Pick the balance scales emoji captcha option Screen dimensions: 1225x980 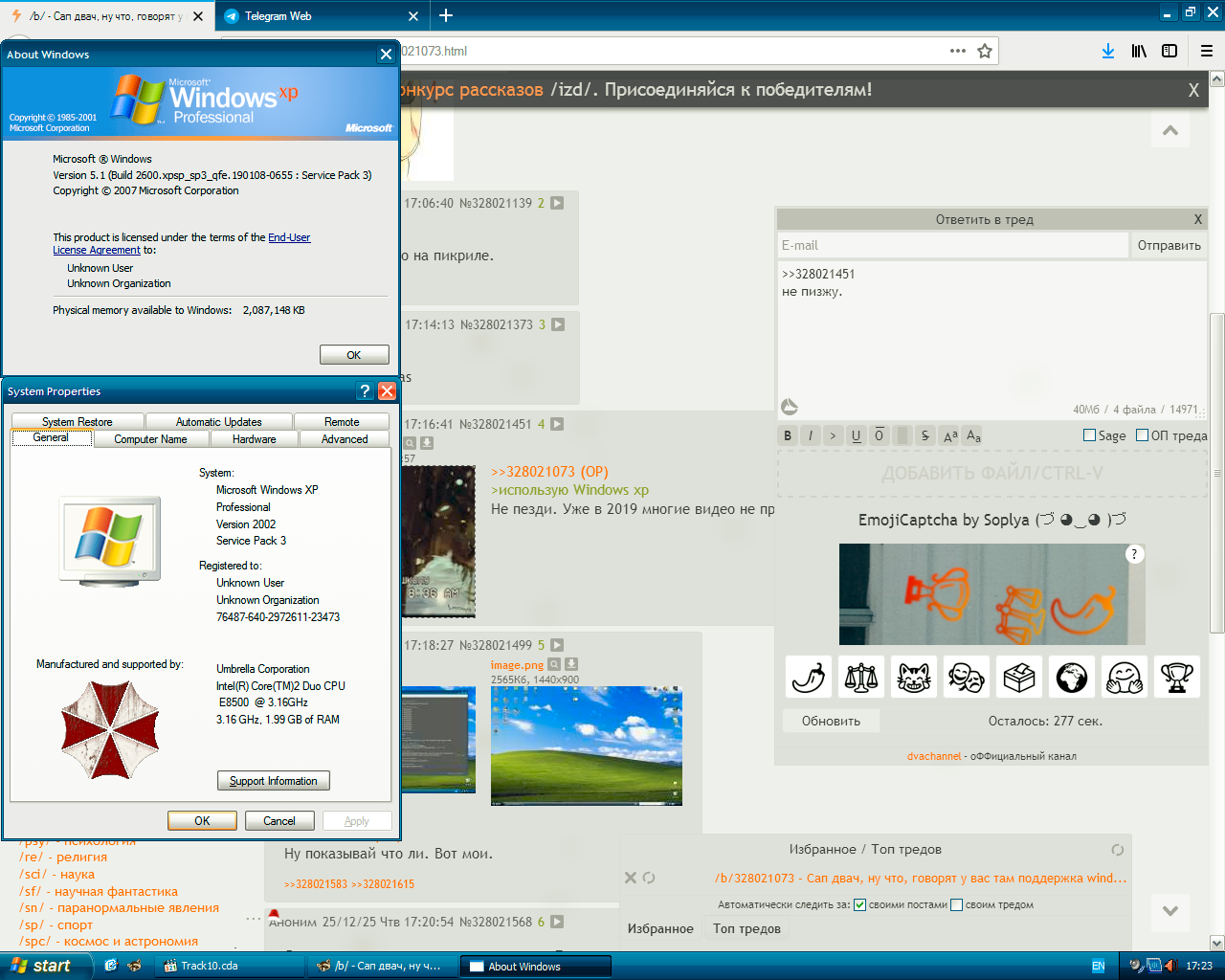tap(862, 678)
